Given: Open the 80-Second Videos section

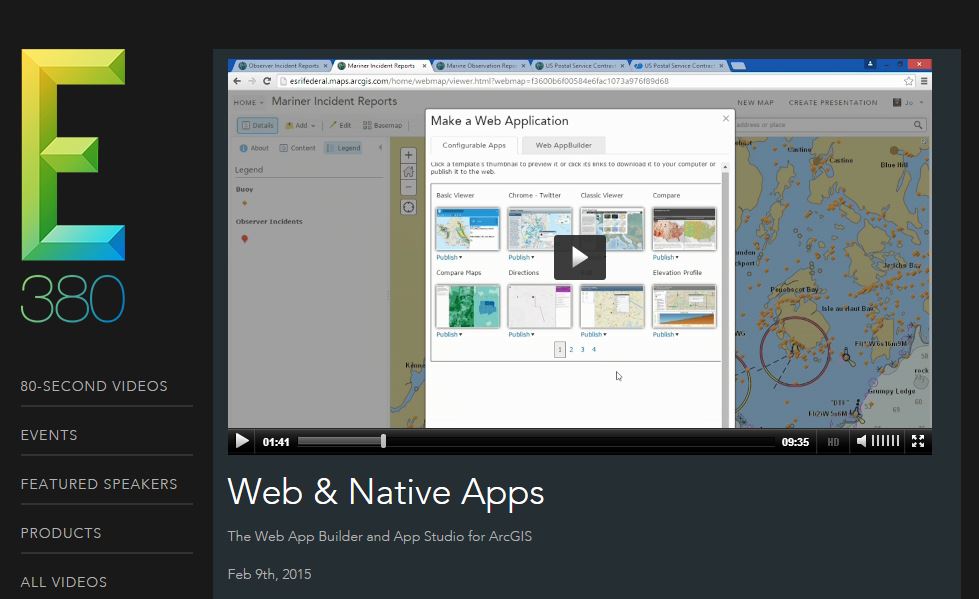Looking at the screenshot, I should coord(94,386).
